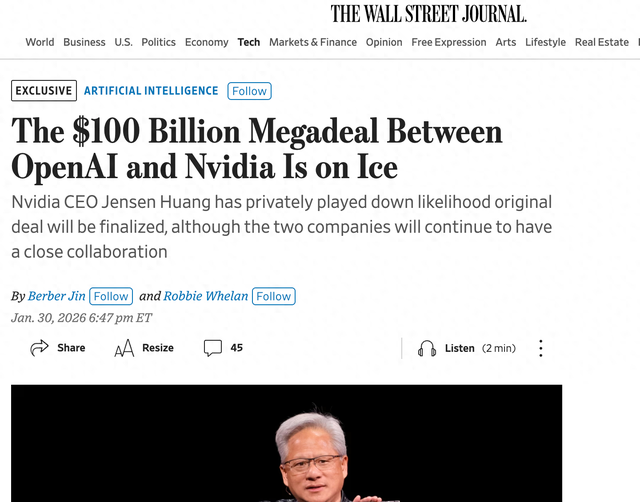Open the three-dot more options menu
This screenshot has height=502, width=640.
(541, 348)
